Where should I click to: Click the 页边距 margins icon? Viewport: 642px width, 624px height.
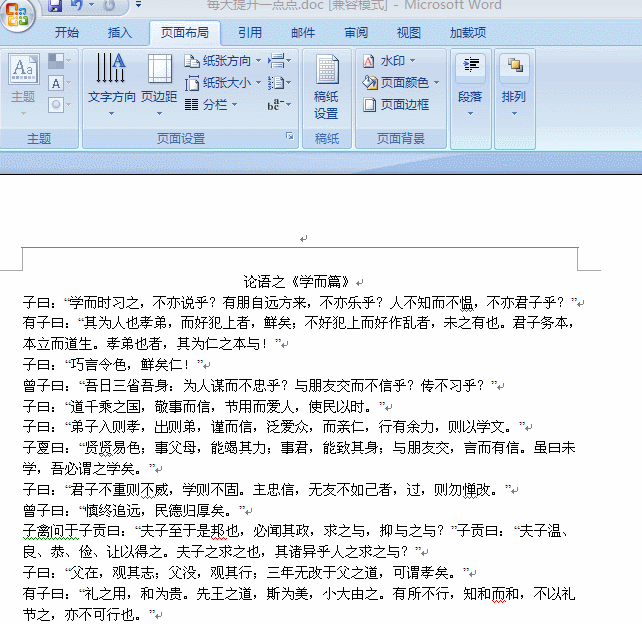point(160,69)
